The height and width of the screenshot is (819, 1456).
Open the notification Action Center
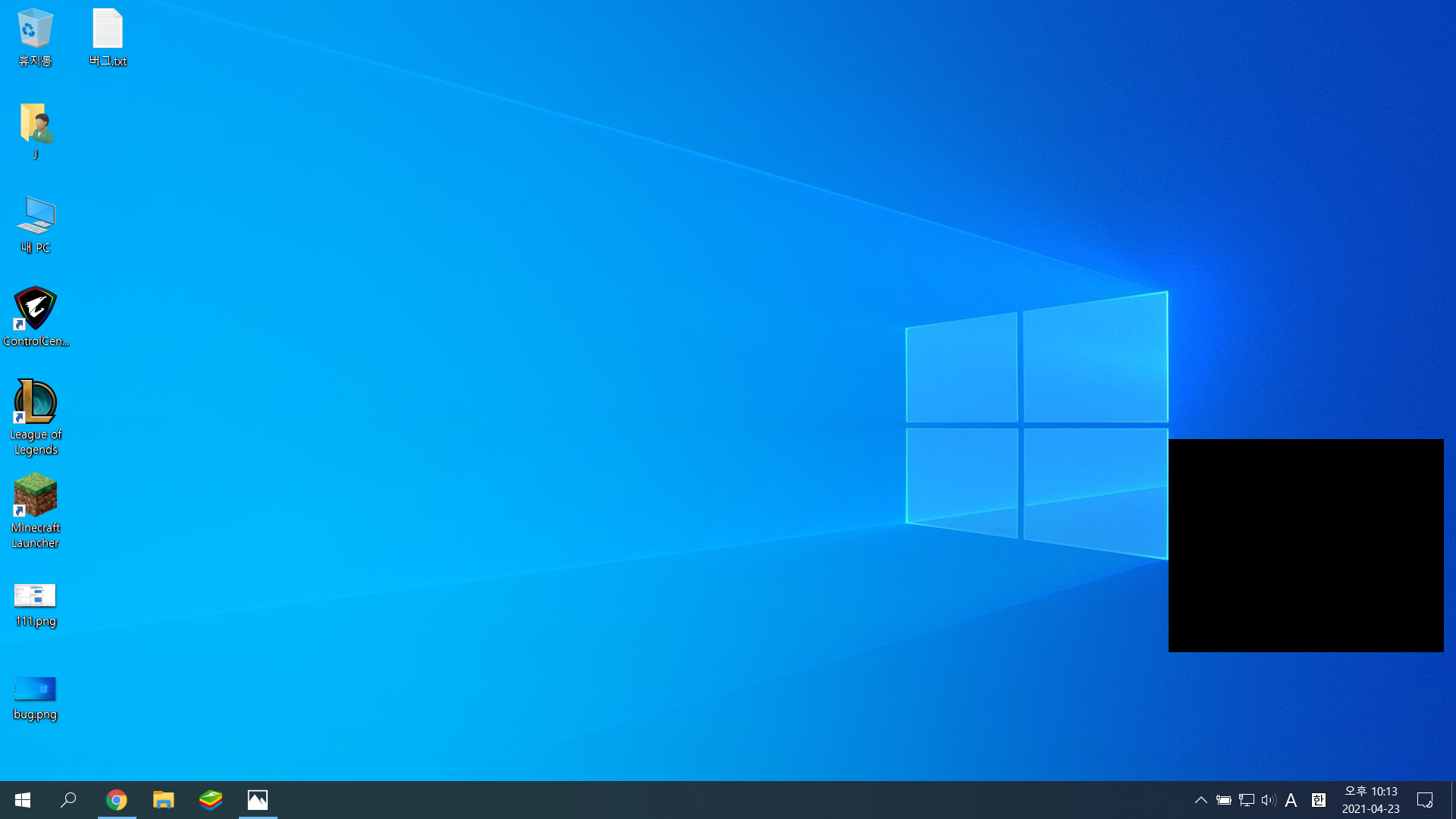[x=1424, y=800]
